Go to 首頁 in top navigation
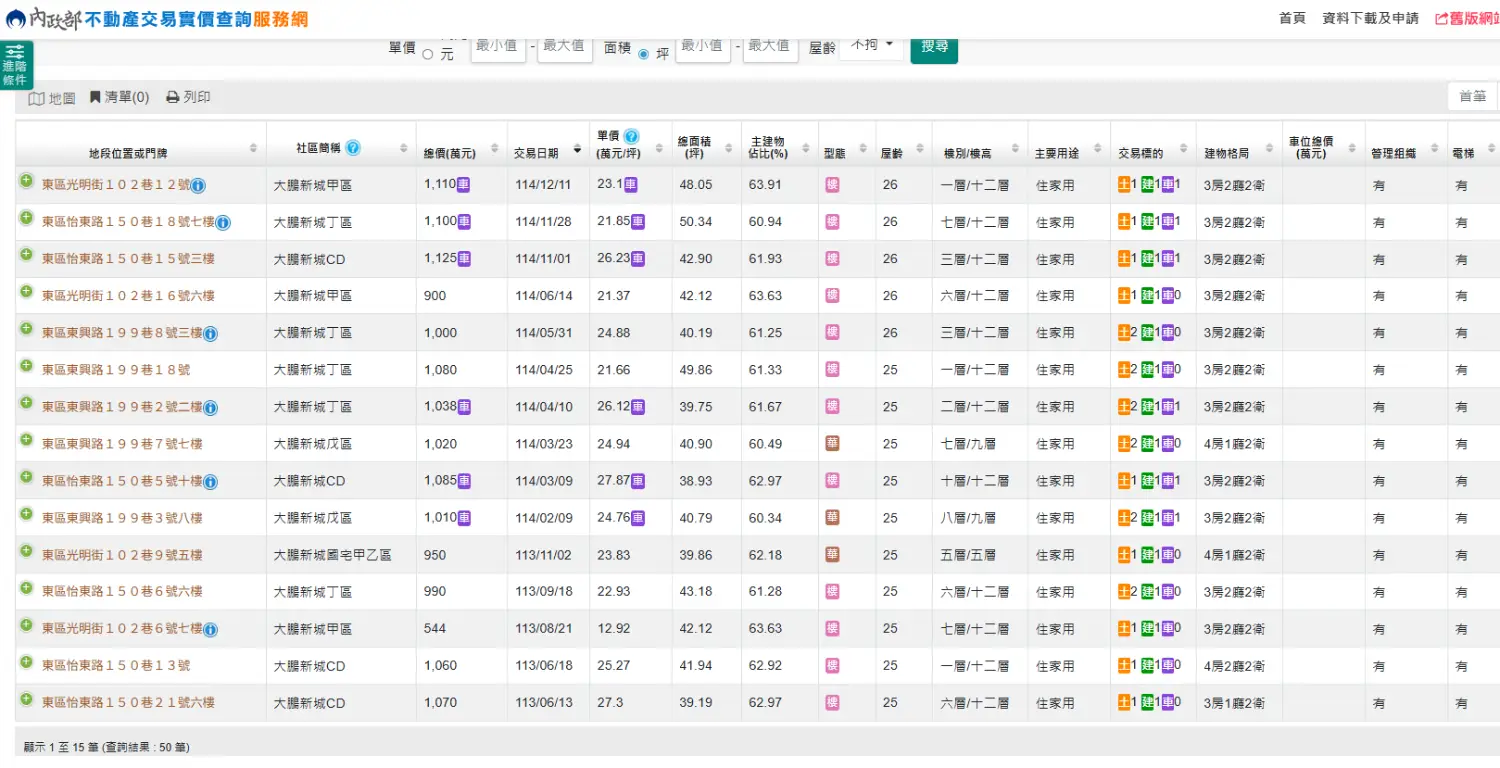The height and width of the screenshot is (768, 1500). point(1291,18)
